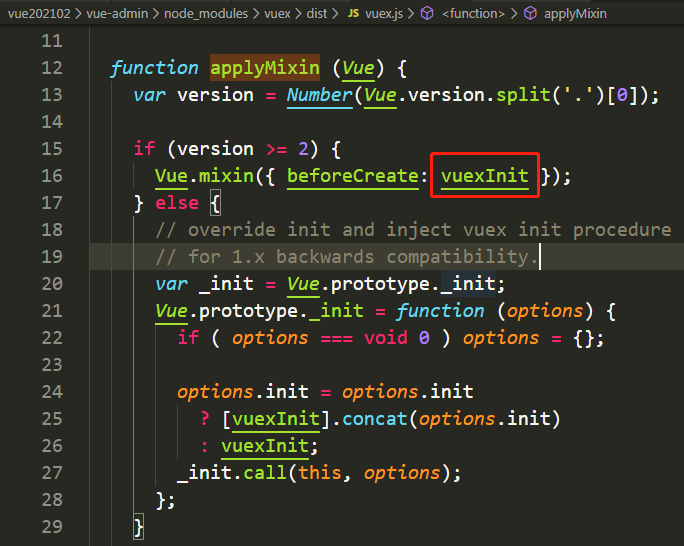Click vuexInit on line 26
Screen dimensions: 684x546
tap(265, 446)
